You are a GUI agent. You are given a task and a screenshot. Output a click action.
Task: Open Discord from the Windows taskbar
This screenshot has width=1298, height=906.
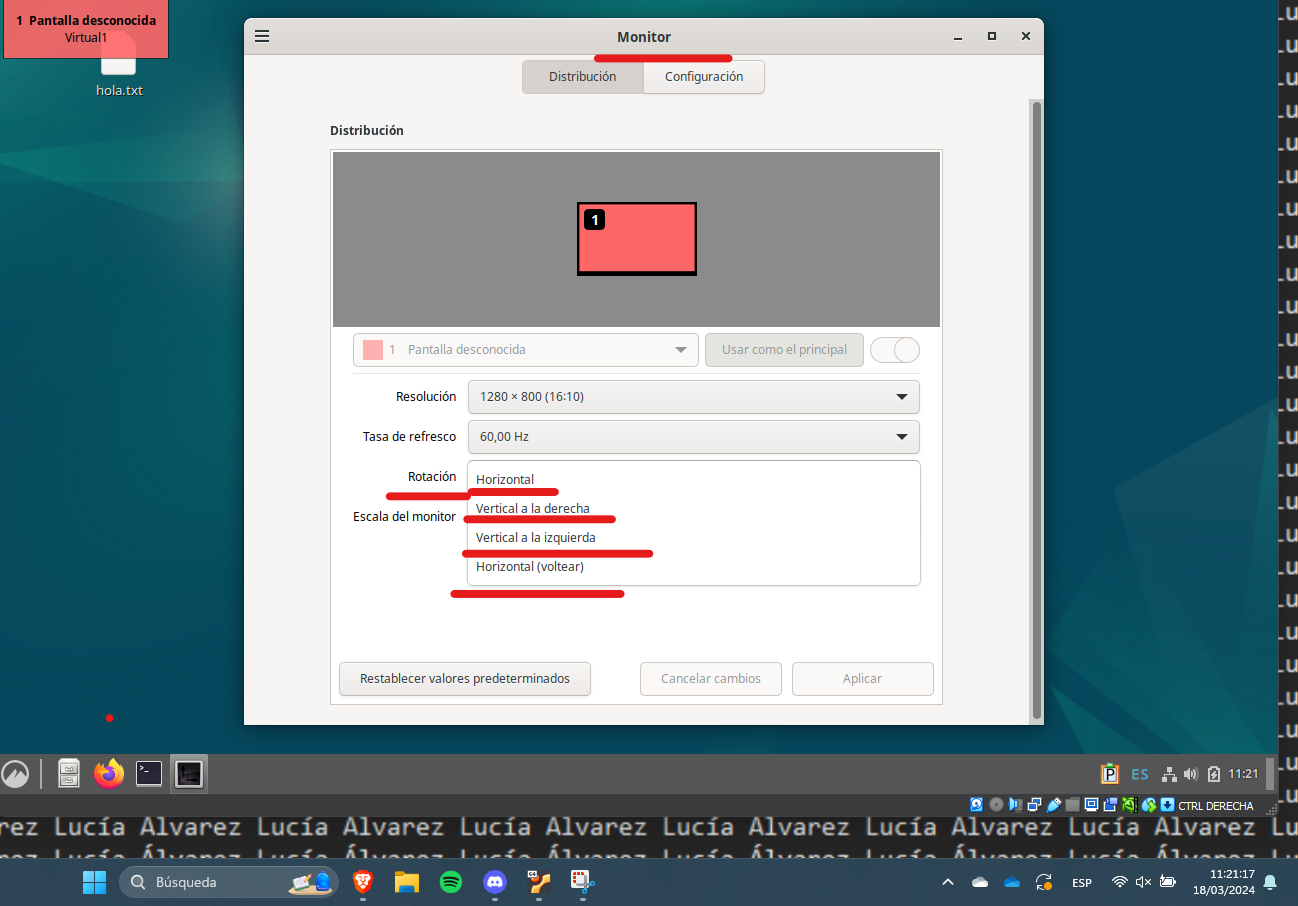pos(495,882)
